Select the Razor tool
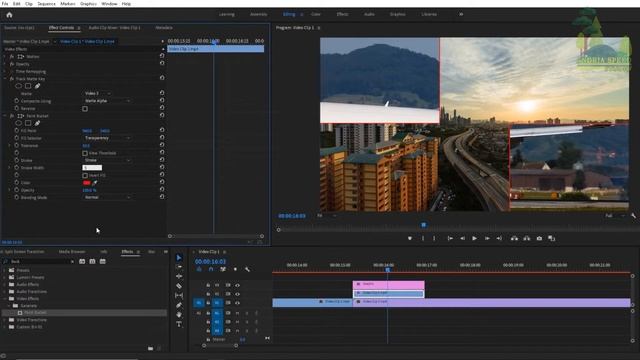 pos(179,286)
